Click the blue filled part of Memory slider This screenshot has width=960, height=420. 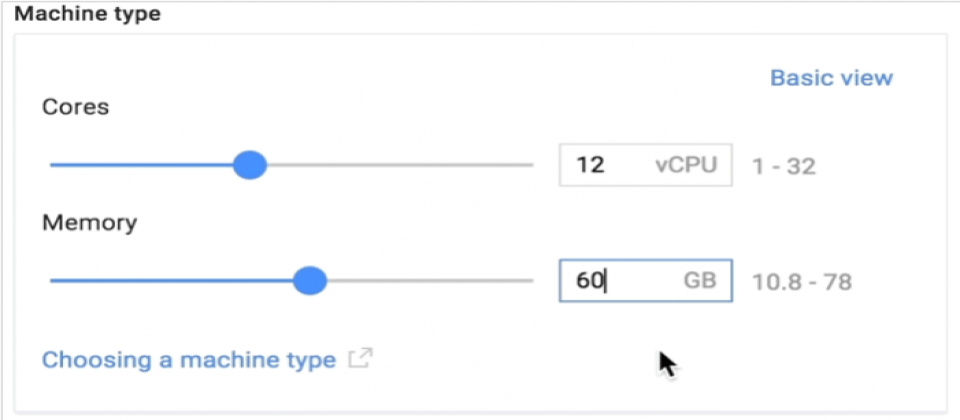tap(171, 281)
